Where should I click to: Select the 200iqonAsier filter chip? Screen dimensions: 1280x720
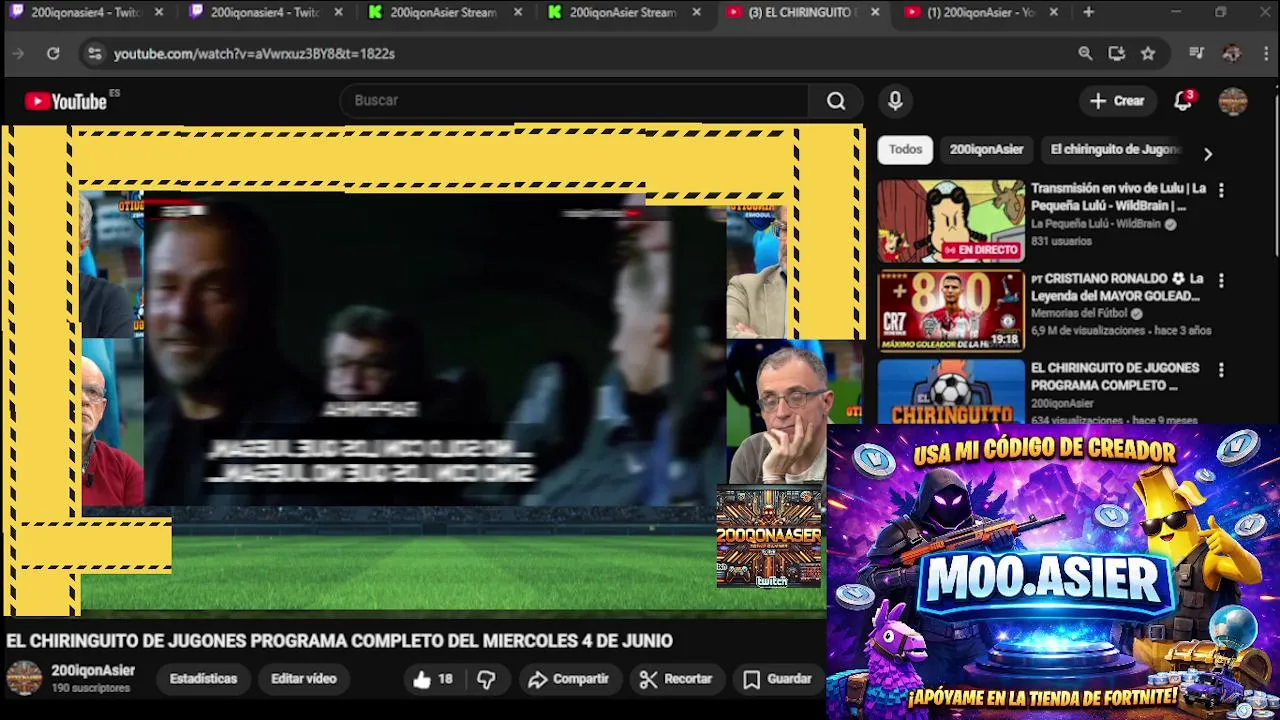[x=986, y=150]
